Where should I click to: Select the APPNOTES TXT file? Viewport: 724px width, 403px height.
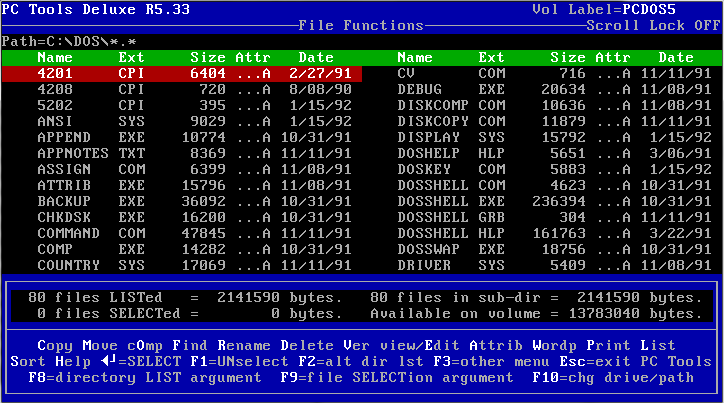tap(182, 153)
